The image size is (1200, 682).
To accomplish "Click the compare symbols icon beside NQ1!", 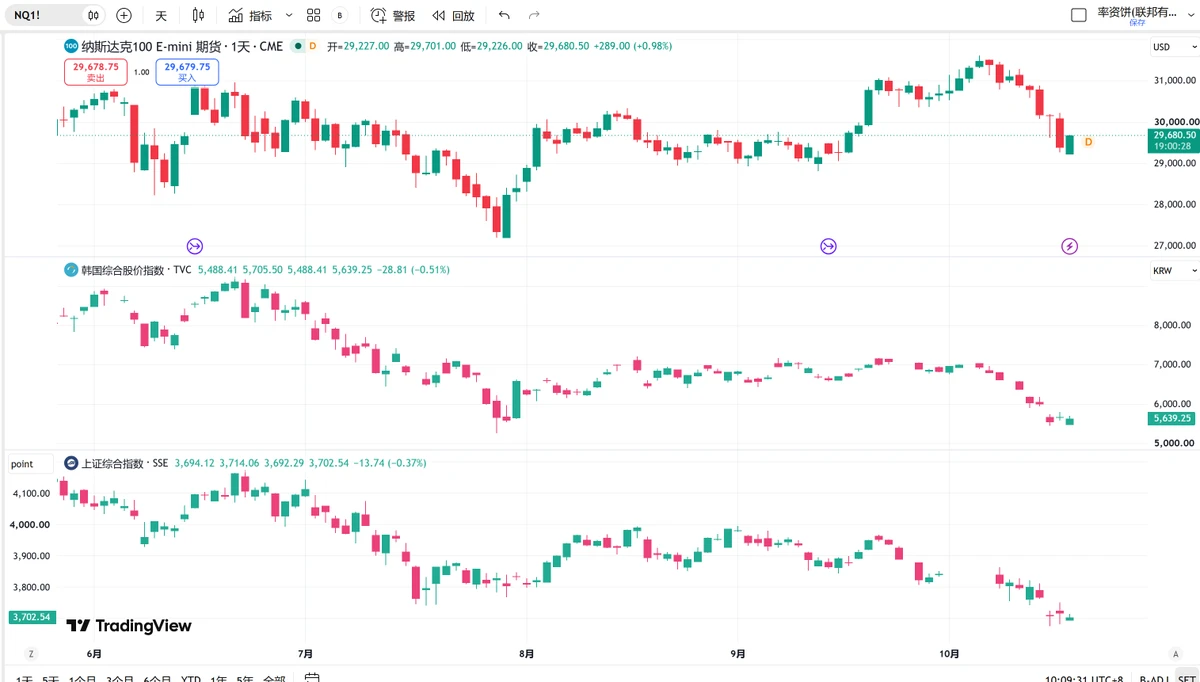I will click(93, 15).
